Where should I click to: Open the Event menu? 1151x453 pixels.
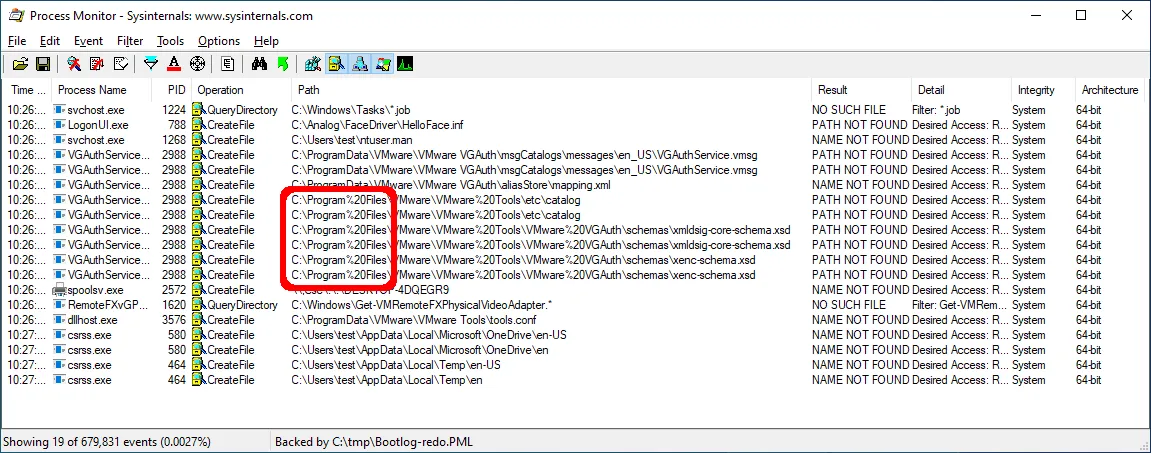[x=88, y=41]
